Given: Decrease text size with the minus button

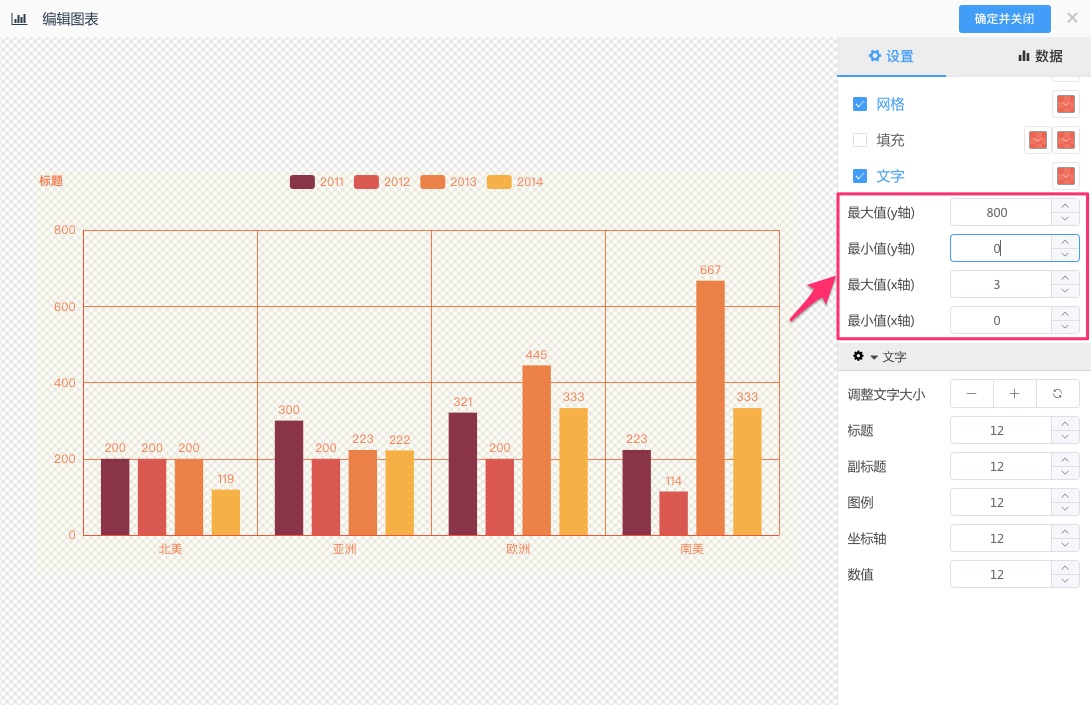Looking at the screenshot, I should [971, 394].
